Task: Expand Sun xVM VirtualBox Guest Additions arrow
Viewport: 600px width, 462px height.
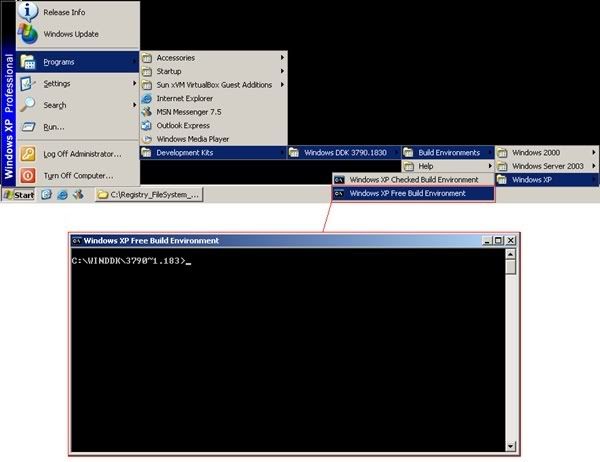Action: click(x=282, y=85)
